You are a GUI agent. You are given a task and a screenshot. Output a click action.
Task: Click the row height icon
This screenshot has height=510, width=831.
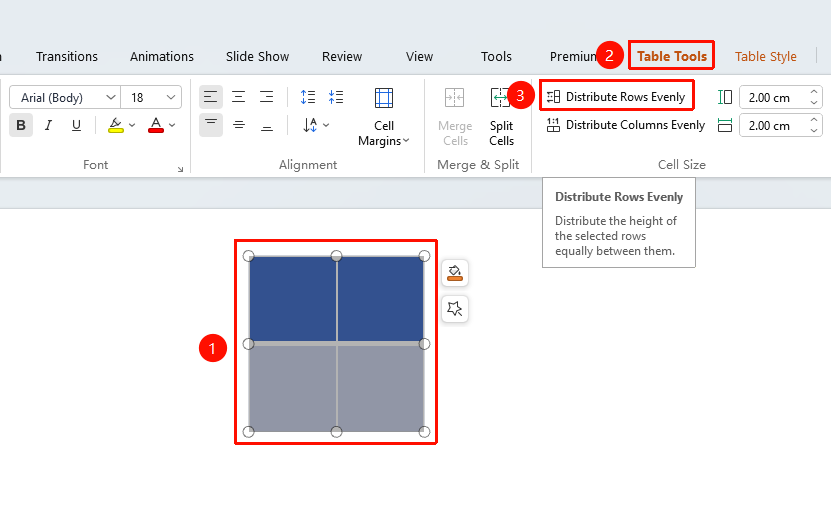click(x=724, y=97)
